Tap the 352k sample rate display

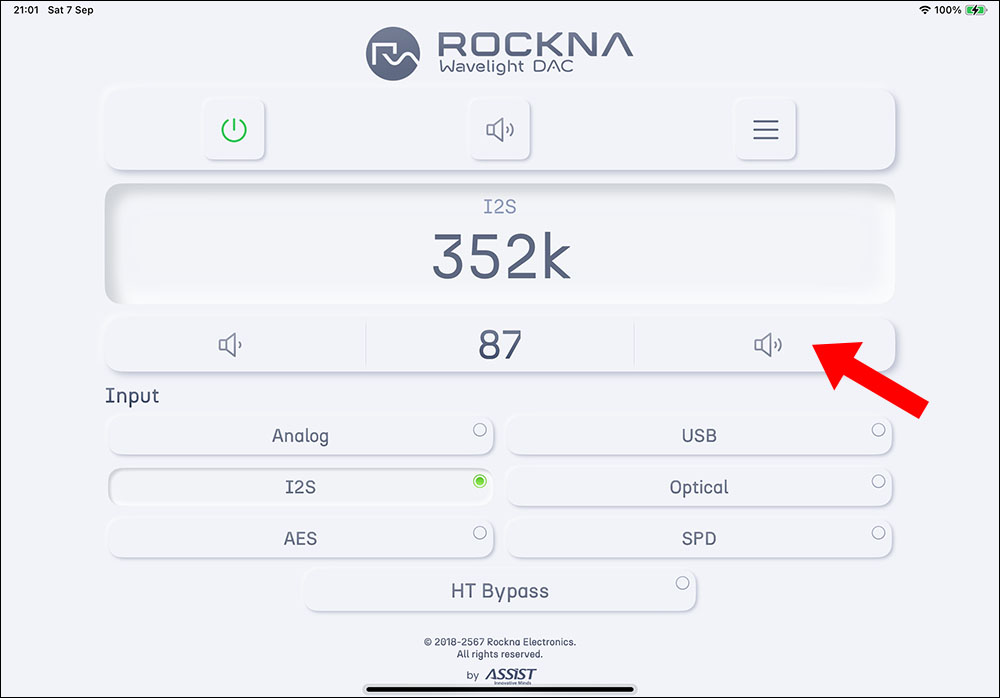[x=500, y=257]
